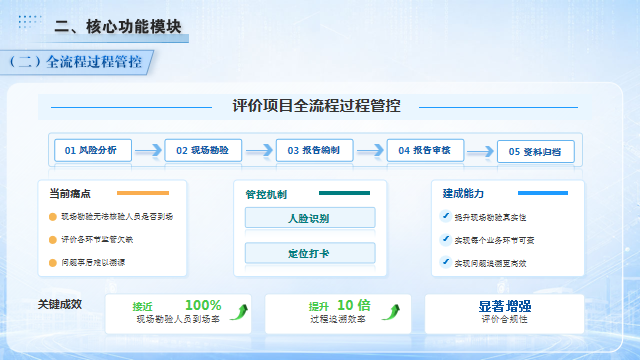Screen dimensions: 640x360
Task: Click the green up arrow beside 10 倍
Action: coord(391,312)
